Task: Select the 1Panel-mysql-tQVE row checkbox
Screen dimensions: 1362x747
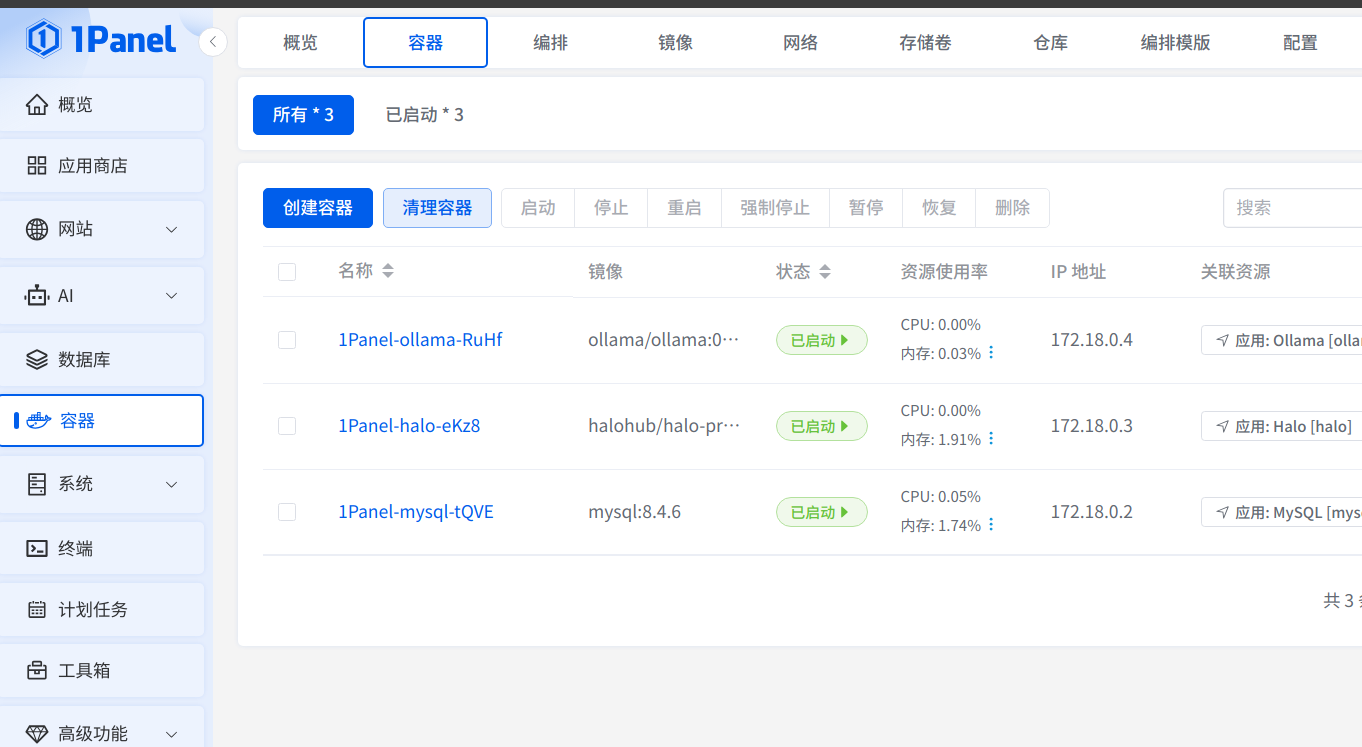Action: click(287, 512)
